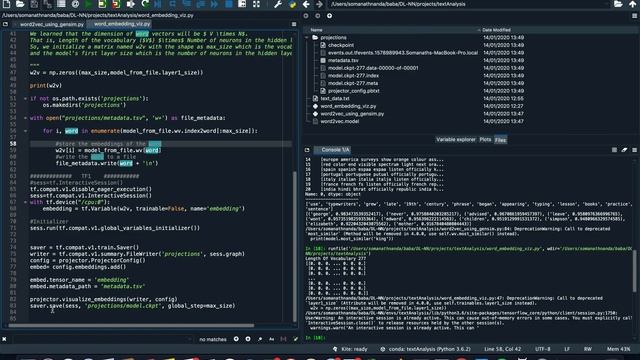Open word2vec_using_gensim.py from file list
The width and height of the screenshot is (640, 360).
click(352, 114)
